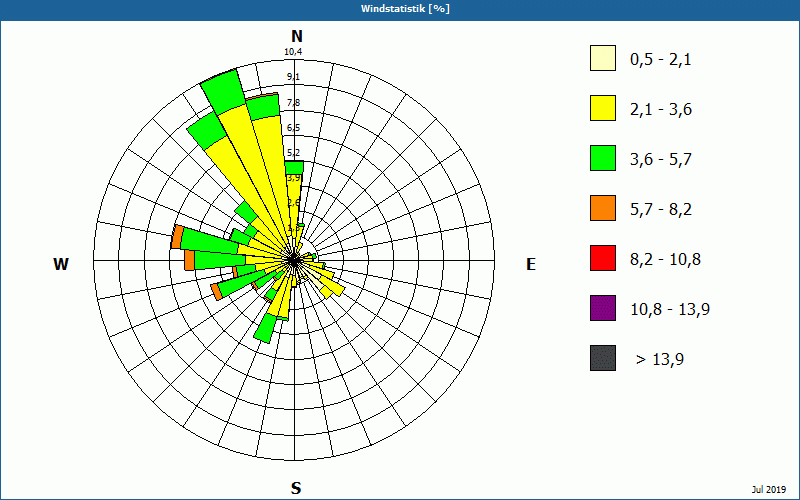Image resolution: width=800 pixels, height=500 pixels.
Task: Click the orange 5,7 - 8,2 legend swatch
Action: coord(603,208)
